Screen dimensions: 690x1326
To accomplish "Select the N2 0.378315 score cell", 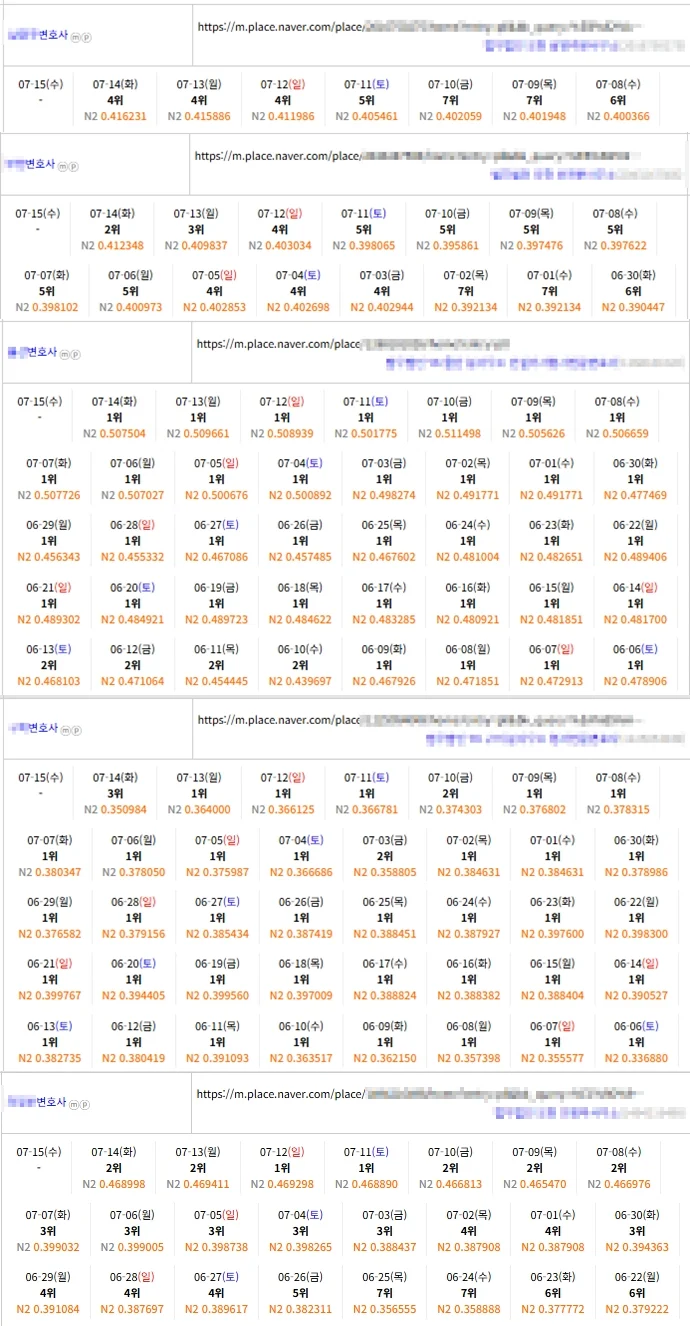I will click(x=618, y=809).
